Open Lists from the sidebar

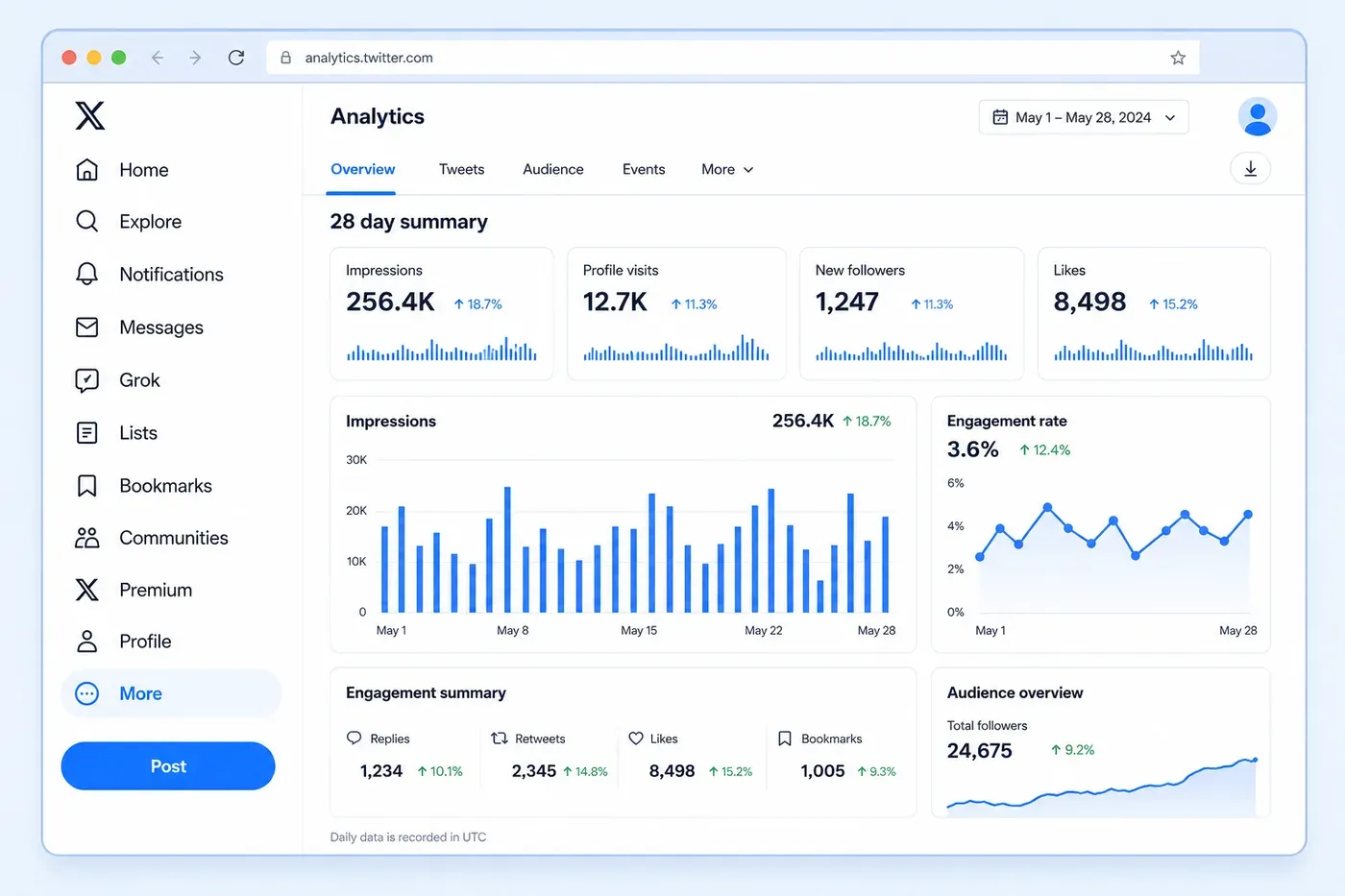116,433
